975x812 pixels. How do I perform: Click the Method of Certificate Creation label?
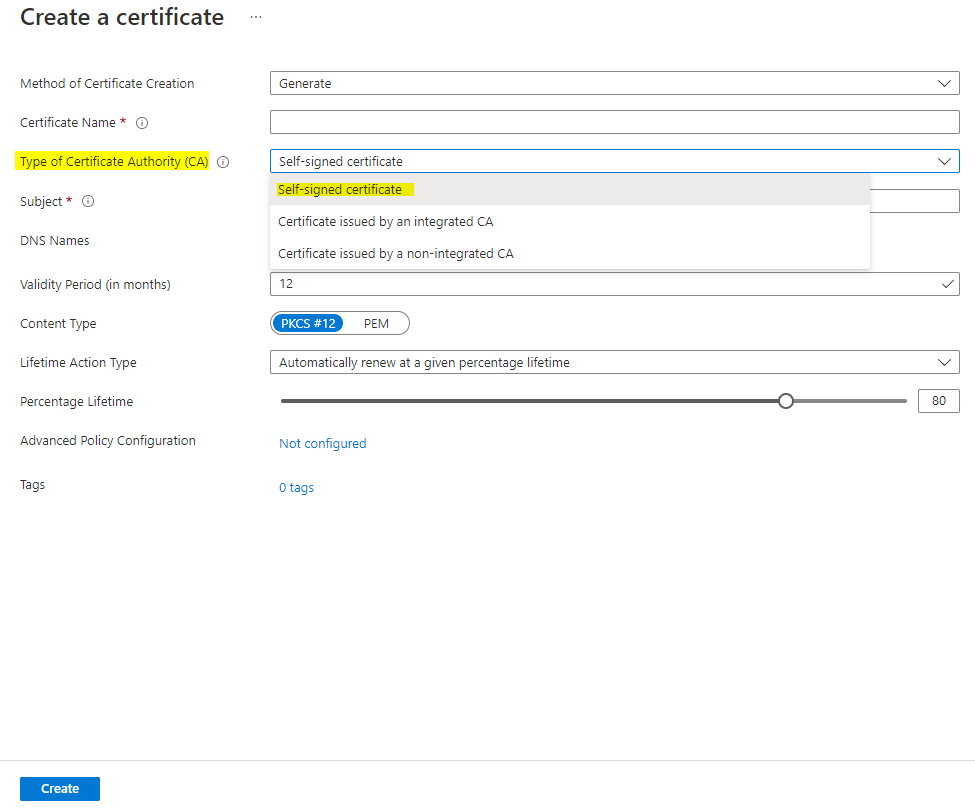click(107, 83)
